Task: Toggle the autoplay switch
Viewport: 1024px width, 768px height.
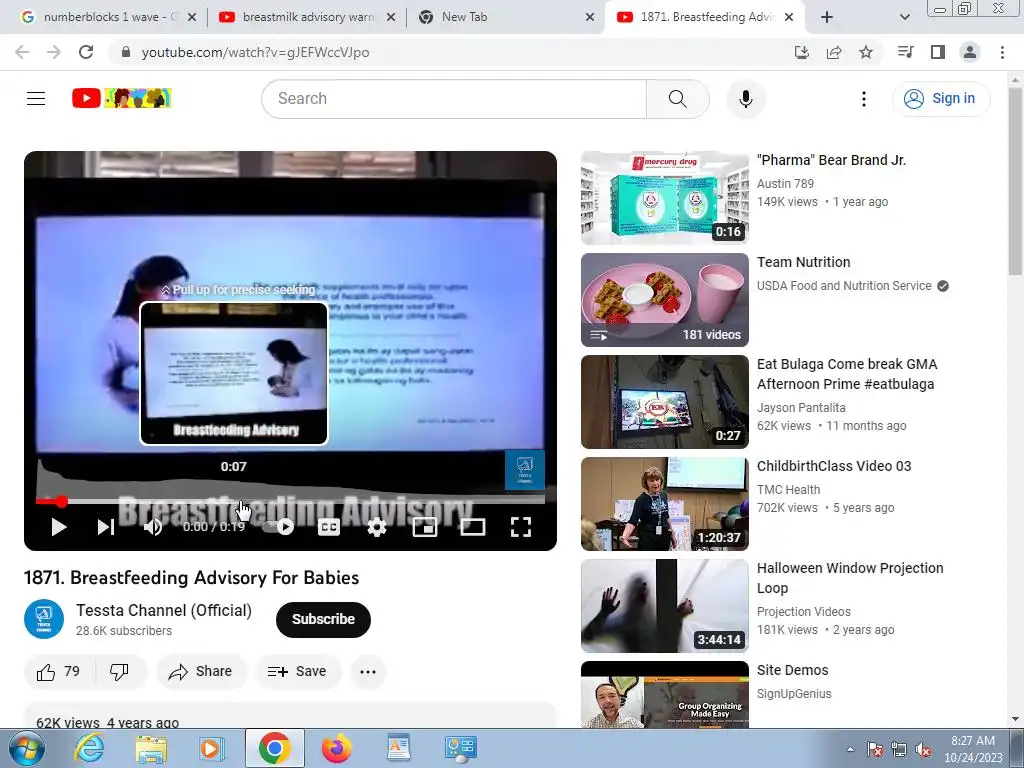Action: pyautogui.click(x=279, y=526)
